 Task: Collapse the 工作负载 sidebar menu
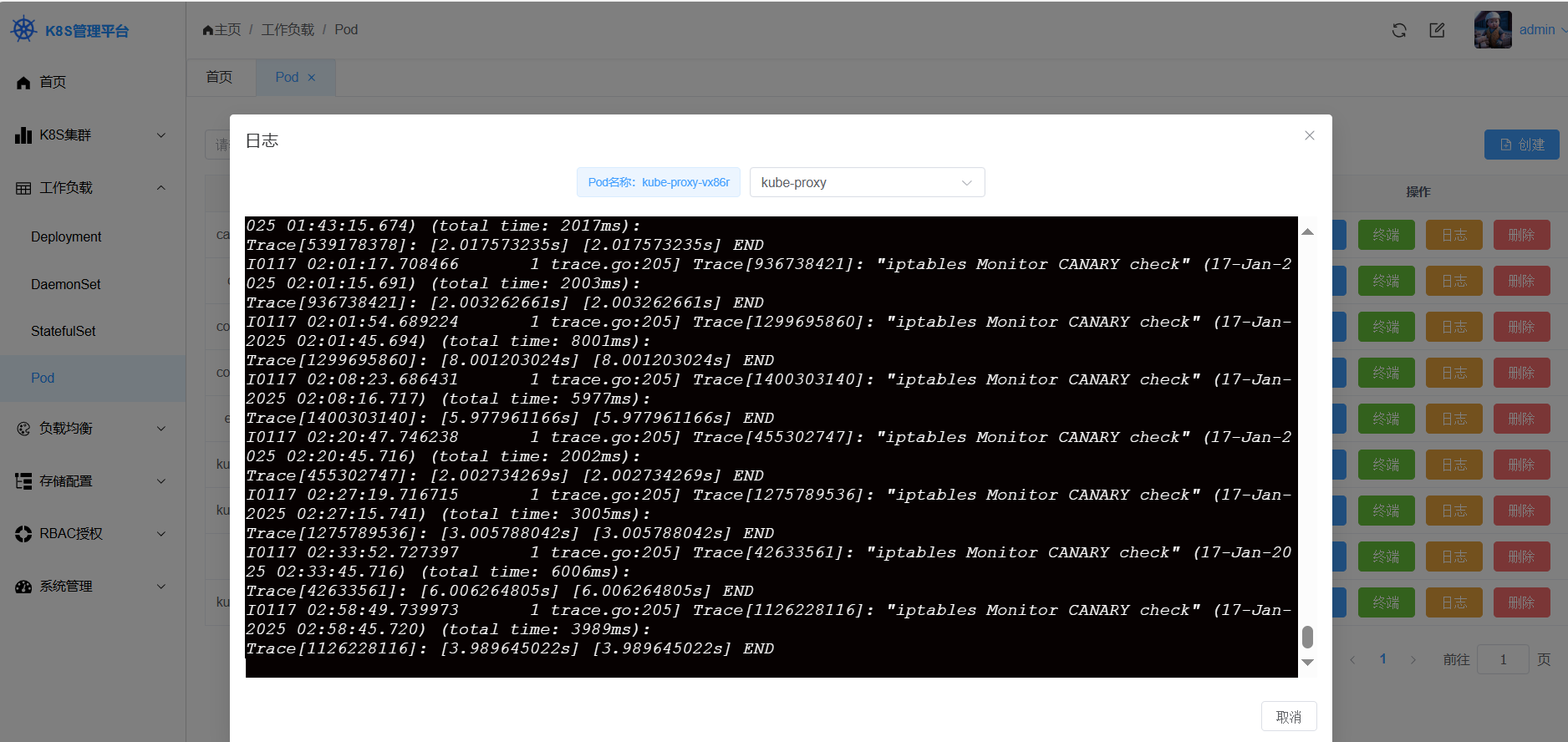pos(92,188)
